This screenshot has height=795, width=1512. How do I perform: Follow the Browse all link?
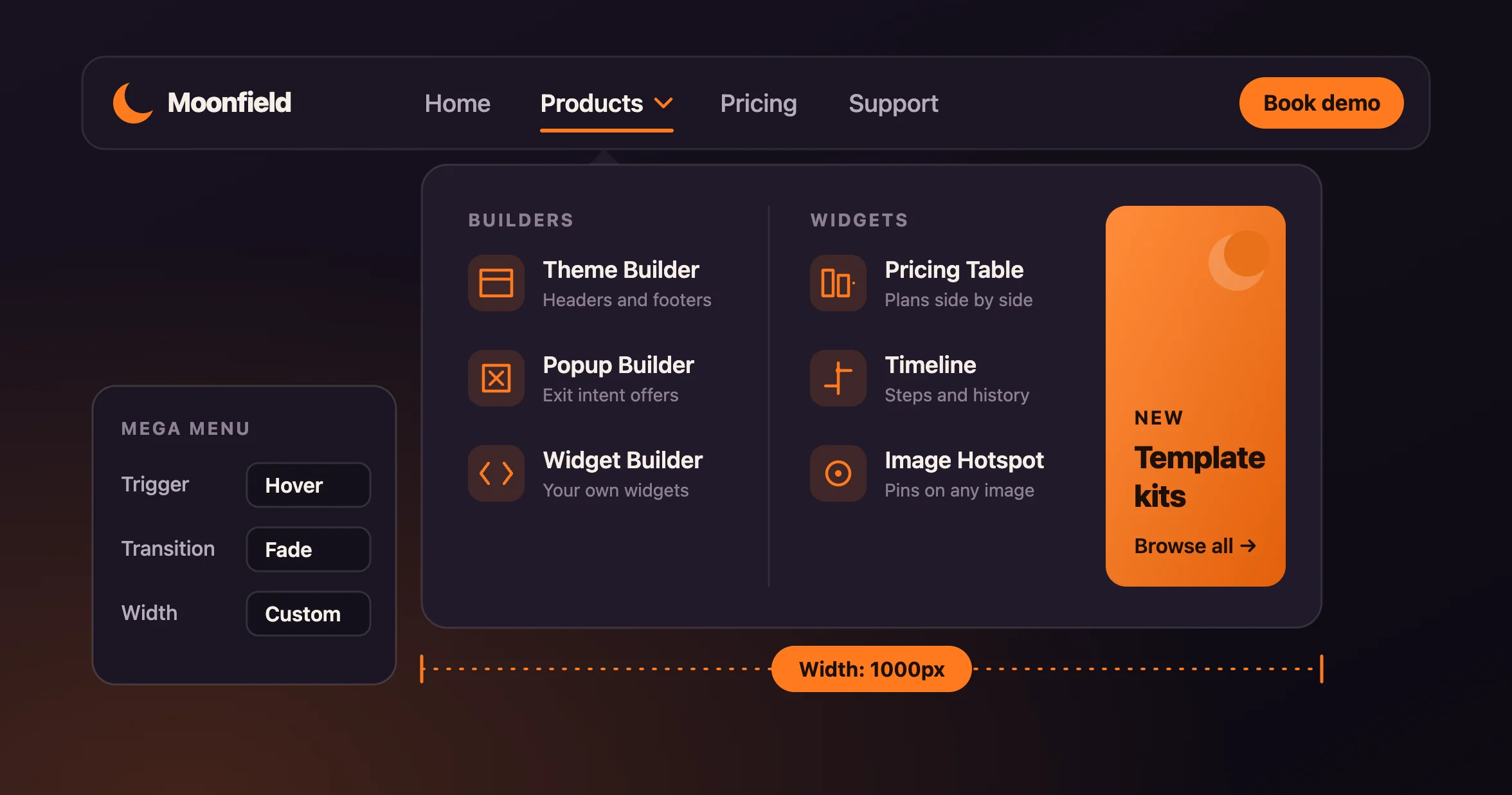tap(1195, 546)
